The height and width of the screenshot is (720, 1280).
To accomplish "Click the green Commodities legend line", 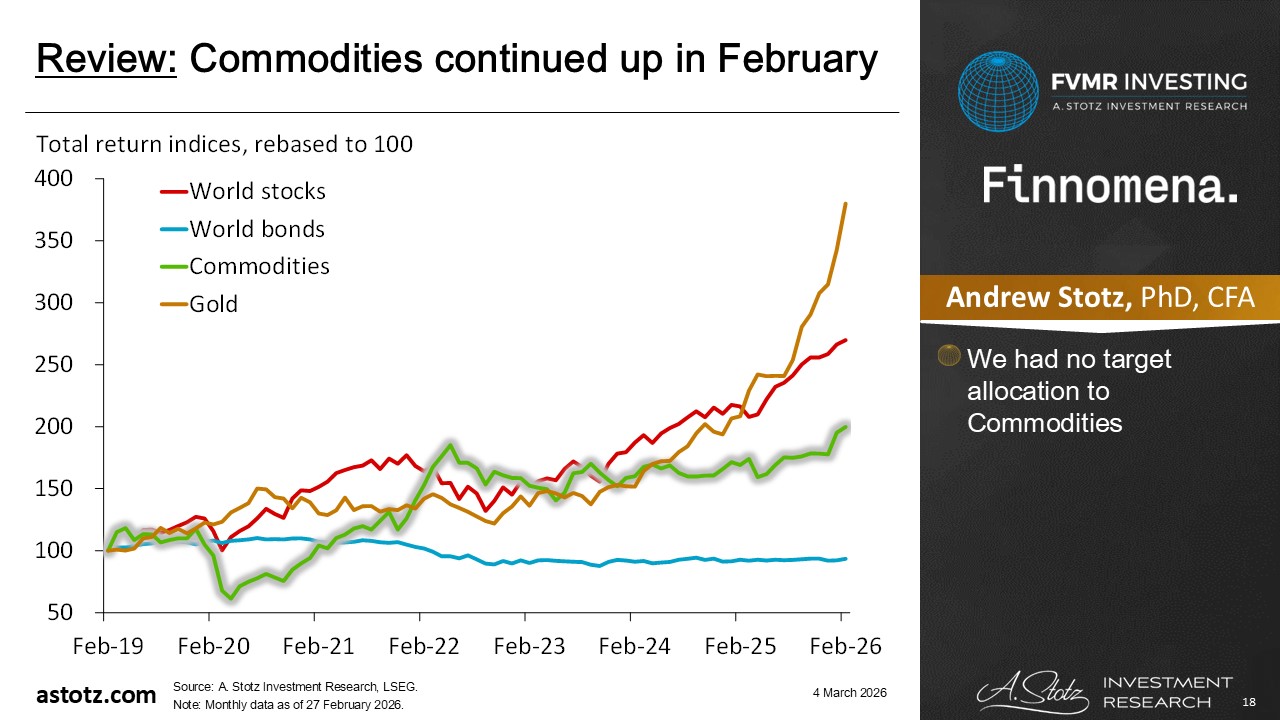I will coord(172,266).
